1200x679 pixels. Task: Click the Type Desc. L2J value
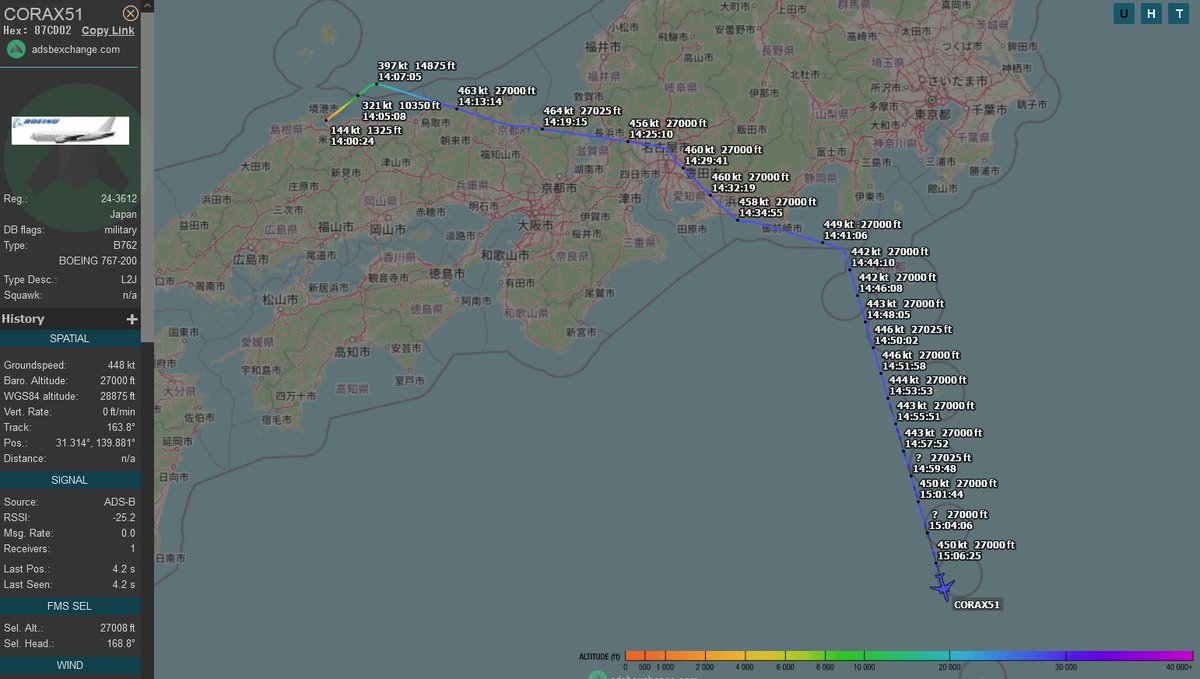pos(127,280)
